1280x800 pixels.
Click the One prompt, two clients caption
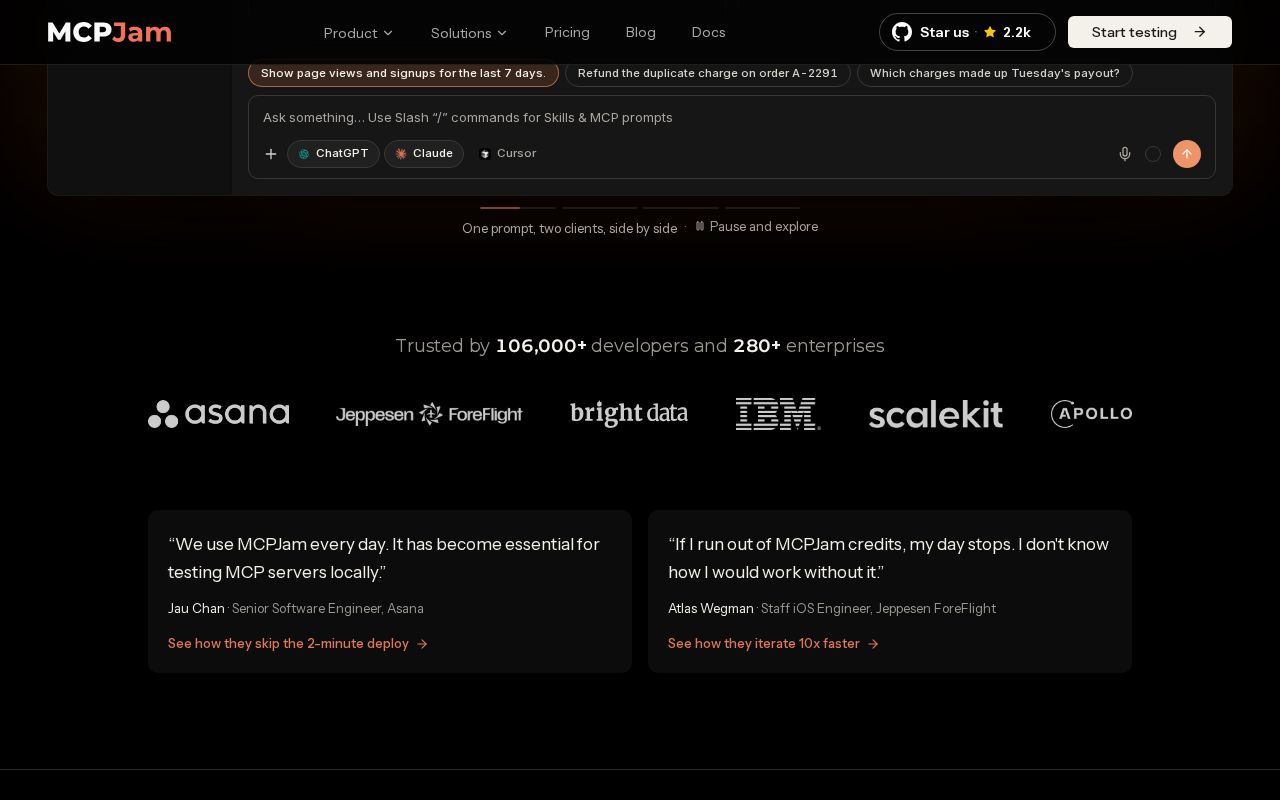tap(570, 229)
